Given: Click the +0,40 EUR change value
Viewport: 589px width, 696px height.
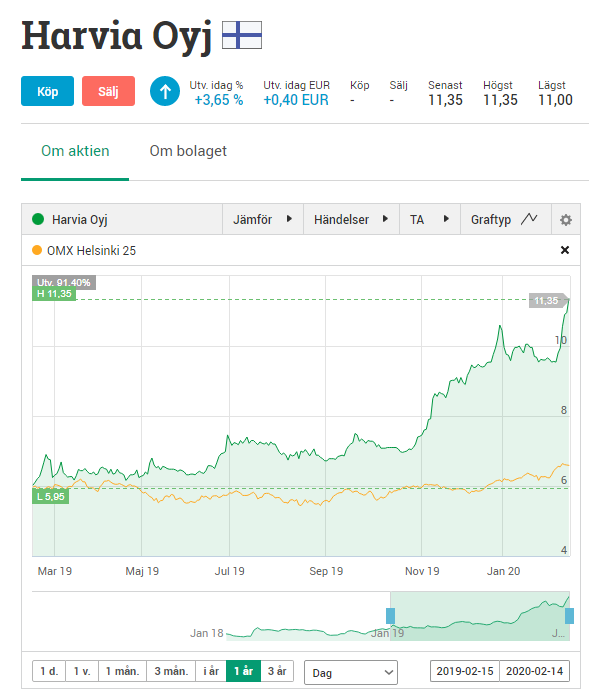Looking at the screenshot, I should point(296,100).
